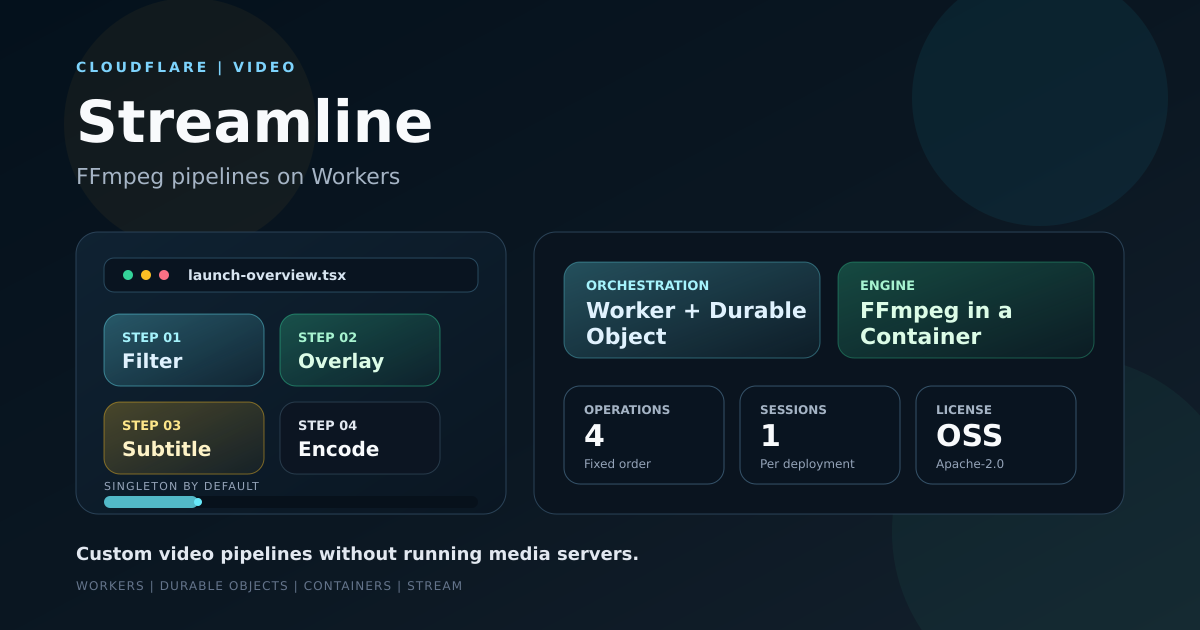Viewport: 1200px width, 630px height.
Task: Click the green window dot
Action: [x=128, y=275]
